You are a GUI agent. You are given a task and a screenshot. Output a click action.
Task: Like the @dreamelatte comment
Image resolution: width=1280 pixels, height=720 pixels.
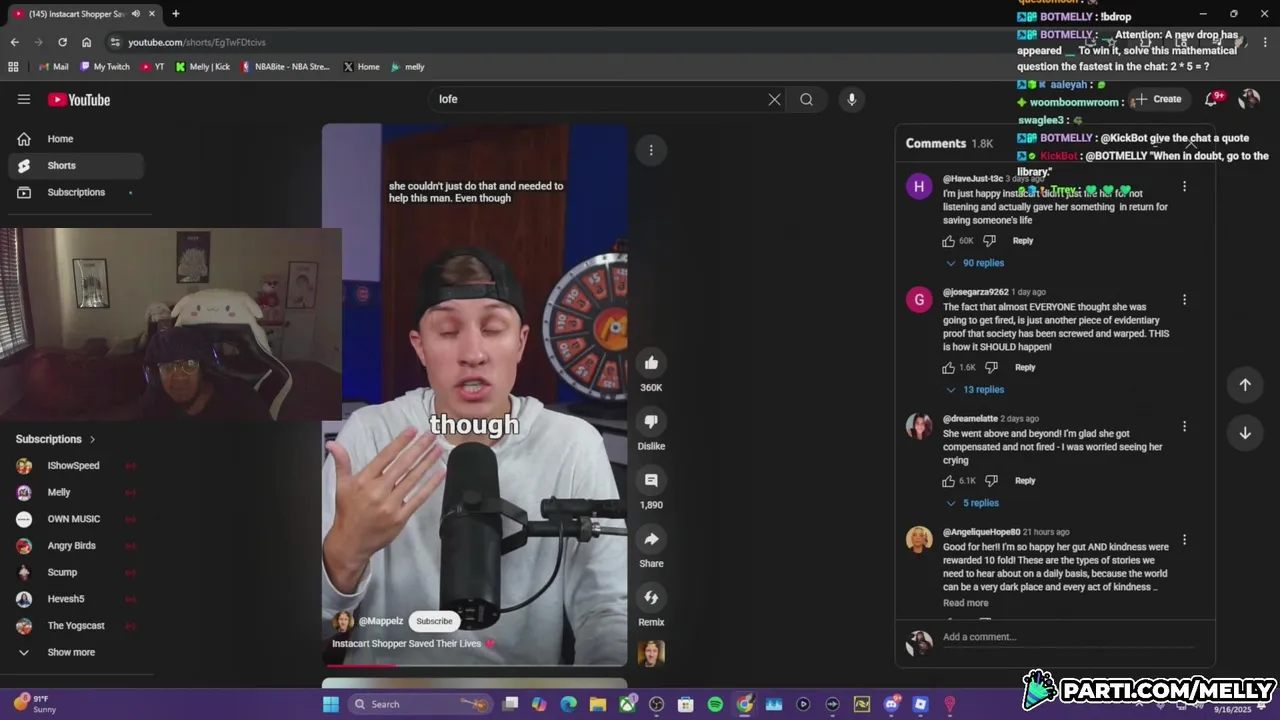949,481
